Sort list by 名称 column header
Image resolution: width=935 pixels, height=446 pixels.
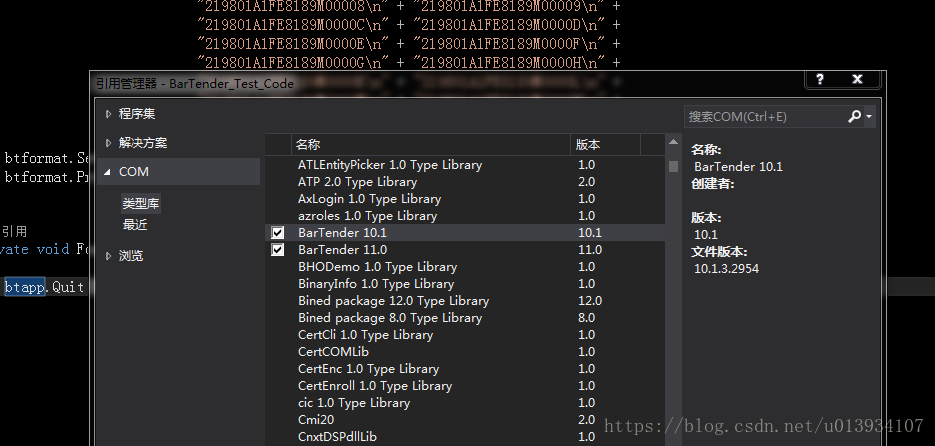tap(432, 144)
